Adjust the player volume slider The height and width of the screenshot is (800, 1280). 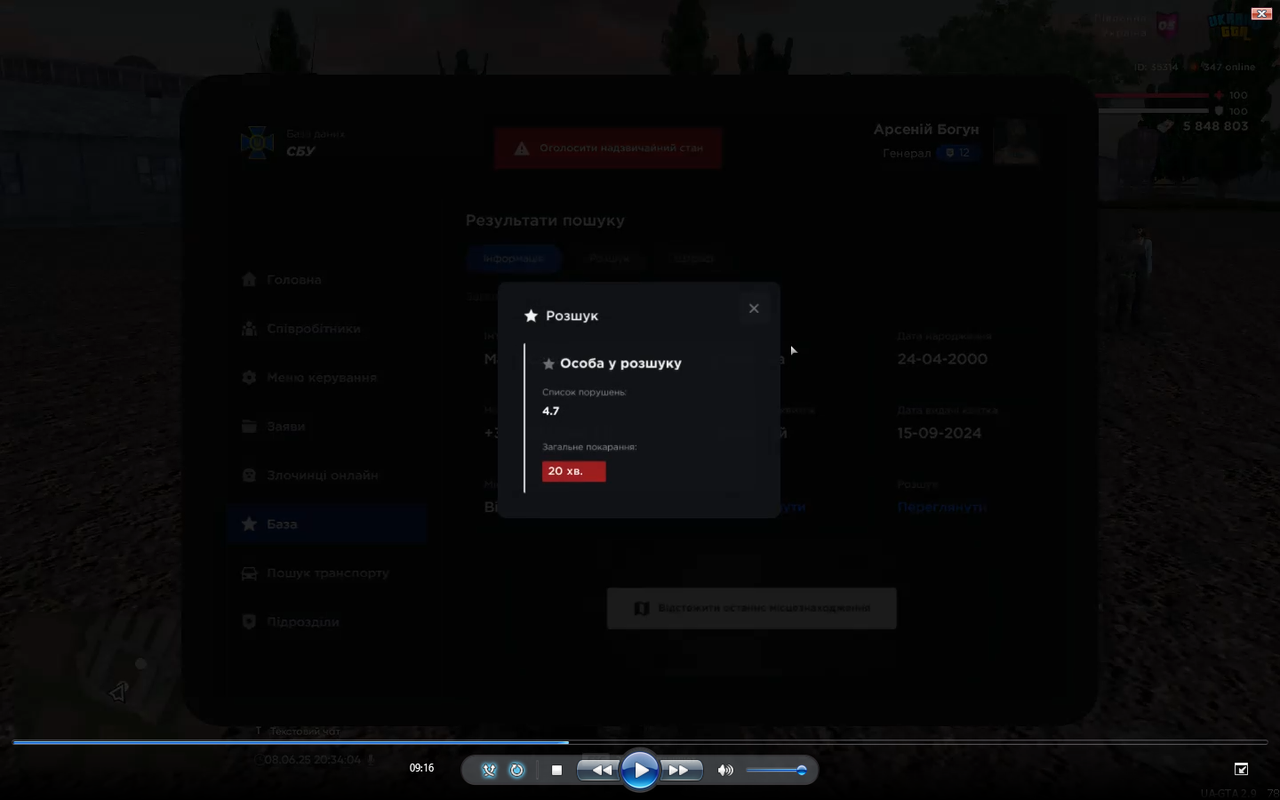tap(776, 770)
